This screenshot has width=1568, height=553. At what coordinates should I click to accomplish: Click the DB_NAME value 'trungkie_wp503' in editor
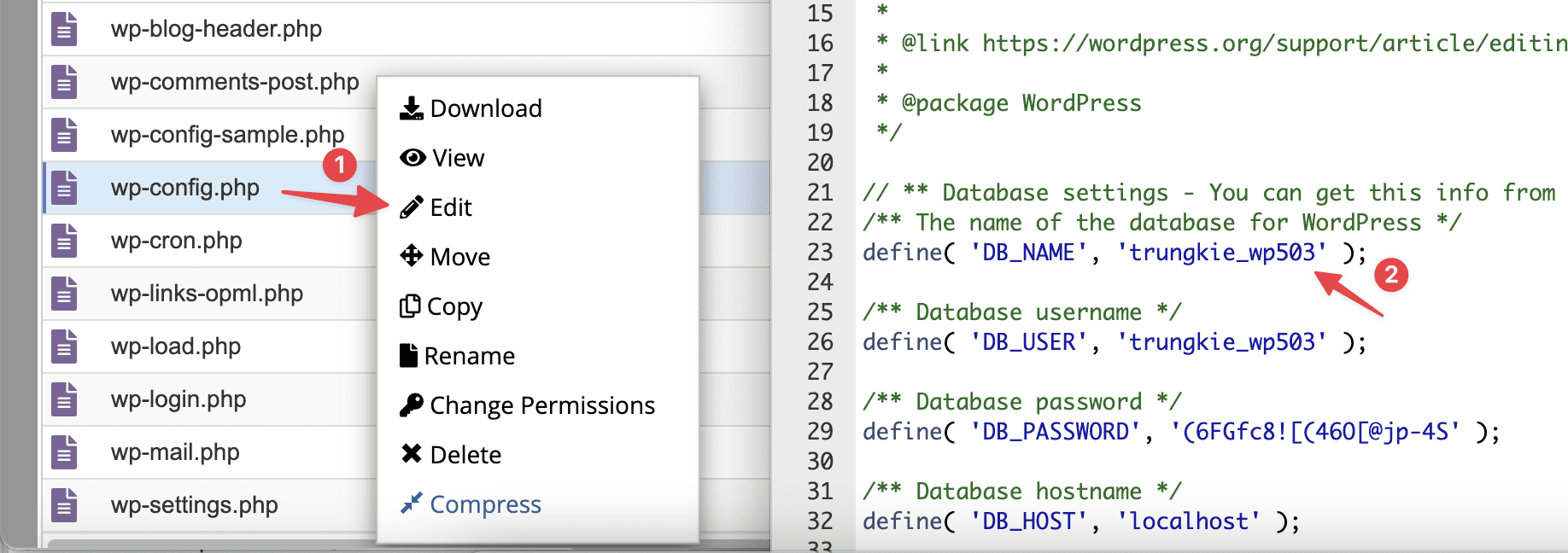coord(1222,253)
